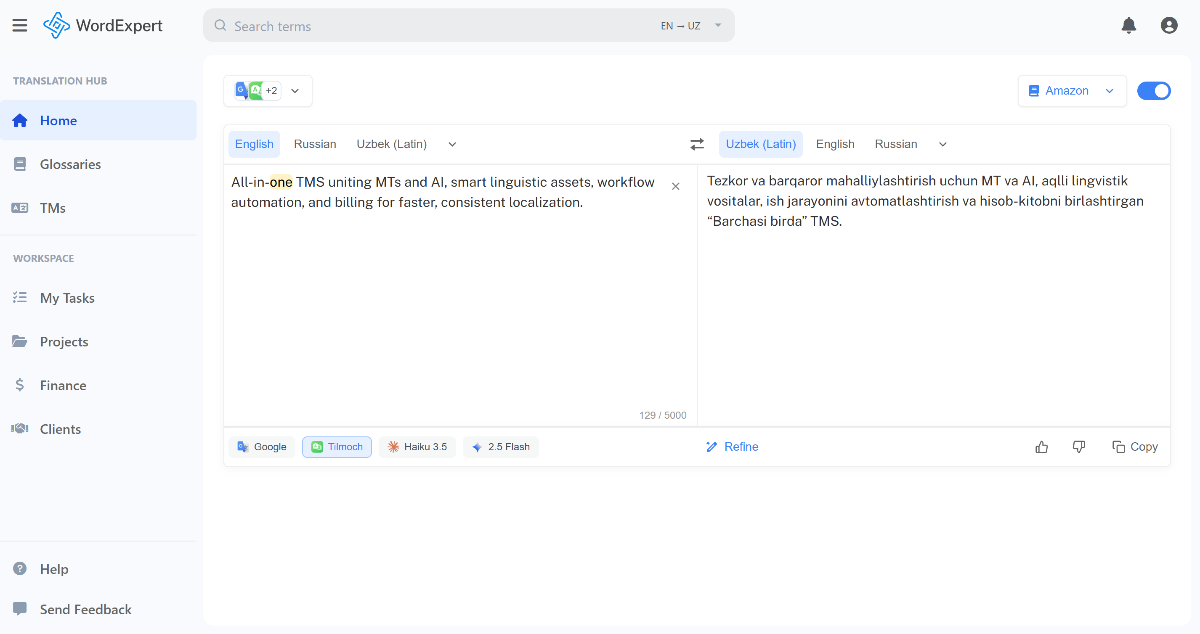Swap source and target languages
This screenshot has height=634, width=1200.
pyautogui.click(x=697, y=143)
